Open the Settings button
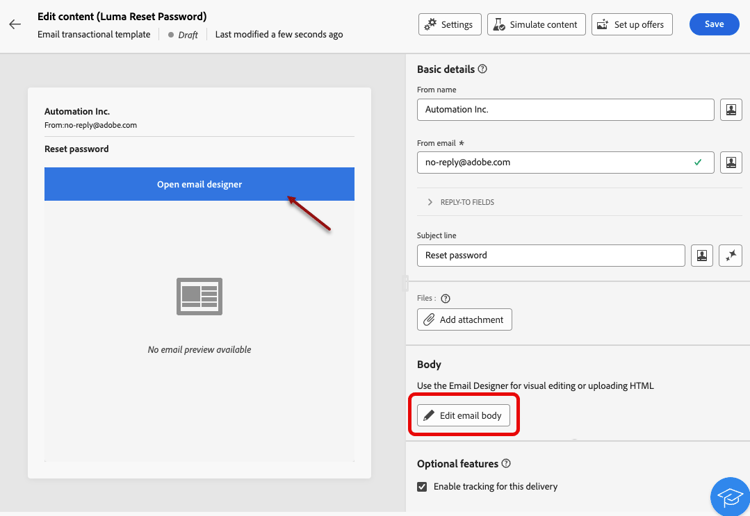Image resolution: width=750 pixels, height=516 pixels. coord(450,24)
